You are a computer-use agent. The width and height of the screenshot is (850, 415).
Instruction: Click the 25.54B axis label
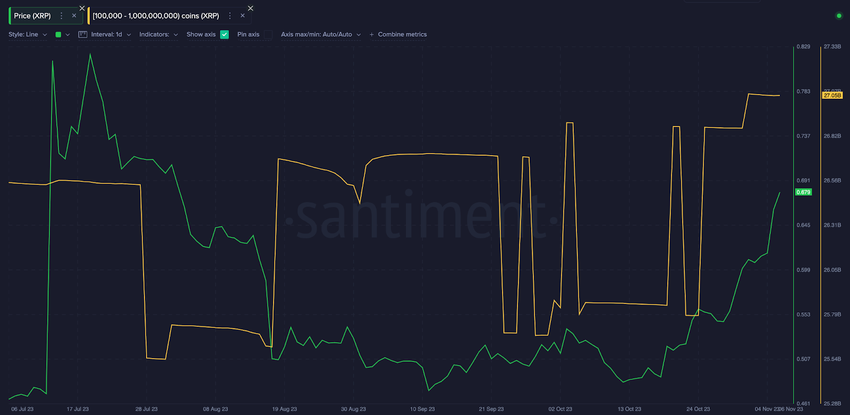click(832, 359)
